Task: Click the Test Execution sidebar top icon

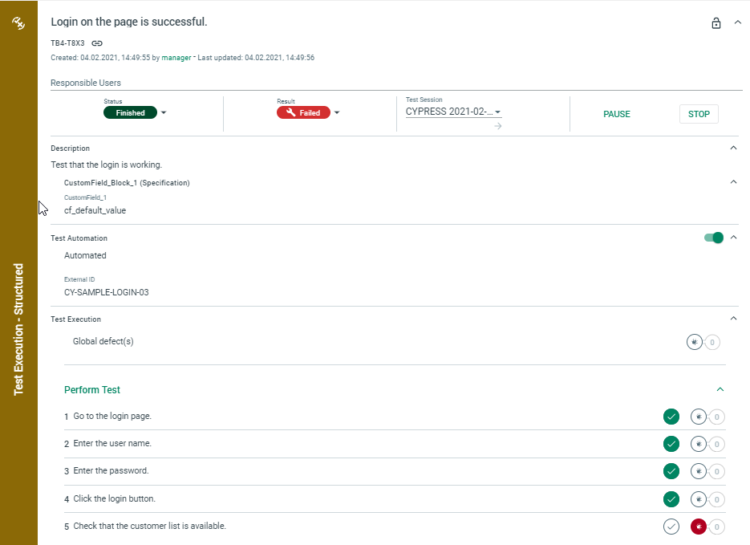Action: [x=18, y=22]
